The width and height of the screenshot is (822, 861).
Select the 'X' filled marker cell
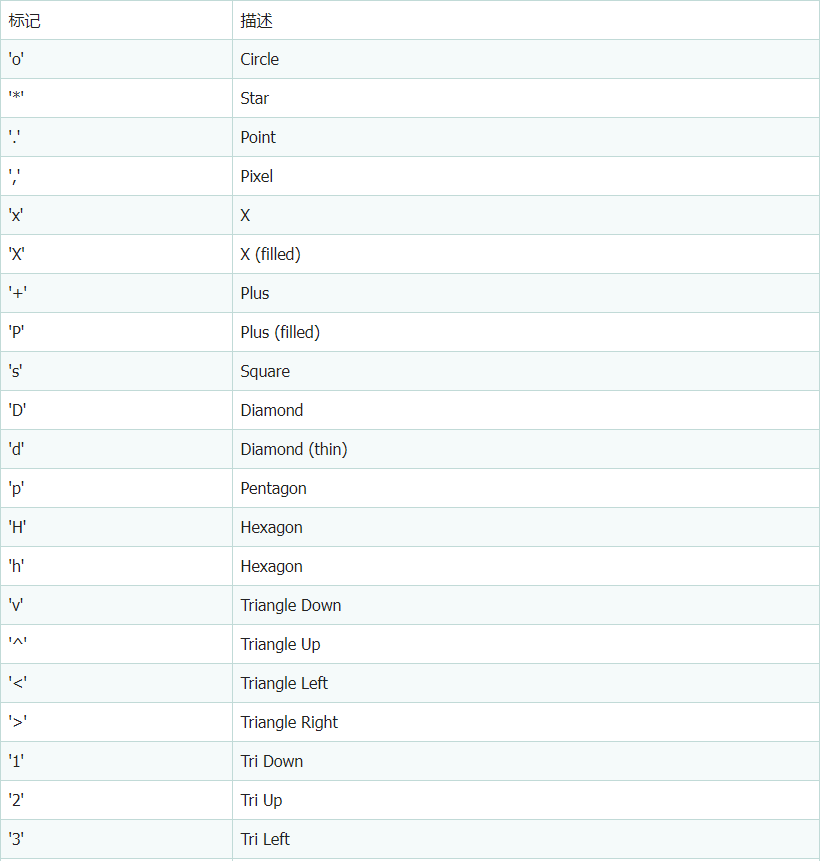(x=116, y=254)
